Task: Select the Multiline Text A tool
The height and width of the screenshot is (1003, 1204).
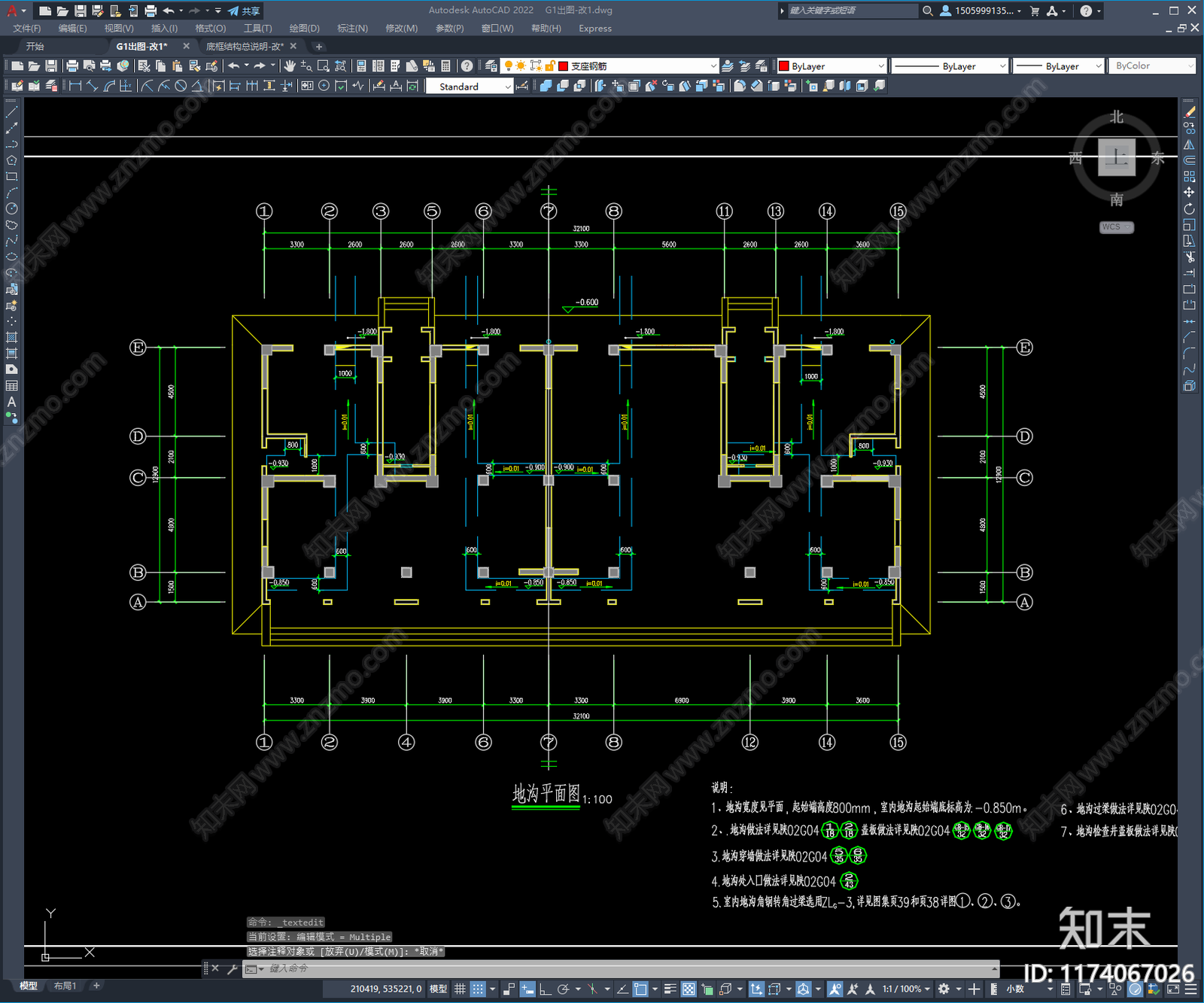Action: pos(11,402)
